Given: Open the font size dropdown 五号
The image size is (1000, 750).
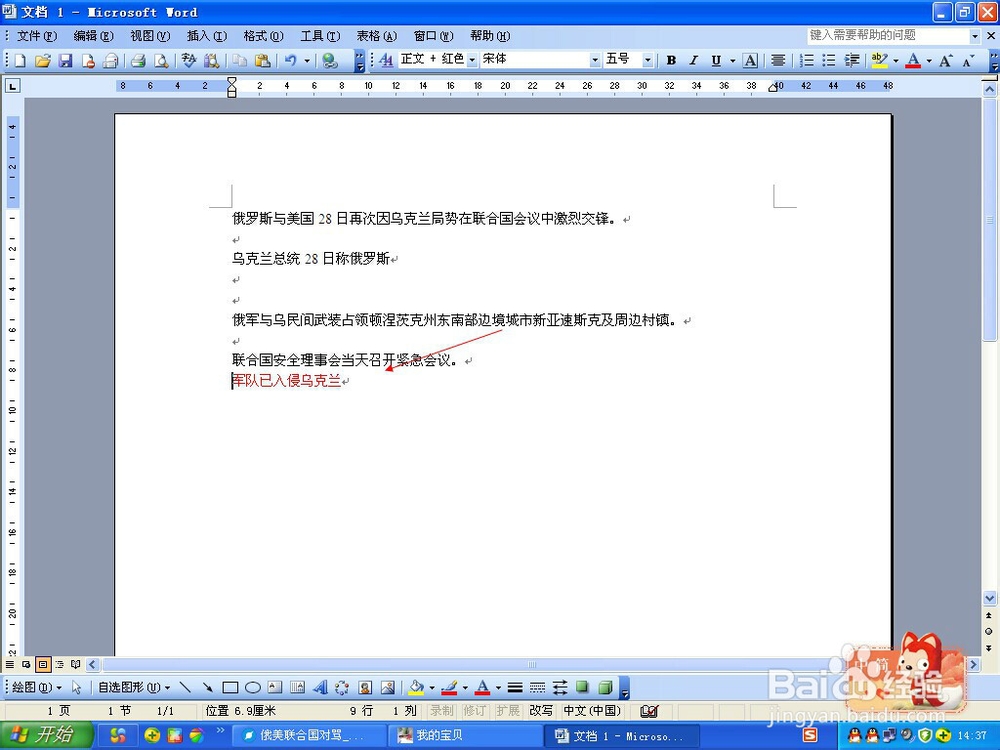Looking at the screenshot, I should point(648,60).
